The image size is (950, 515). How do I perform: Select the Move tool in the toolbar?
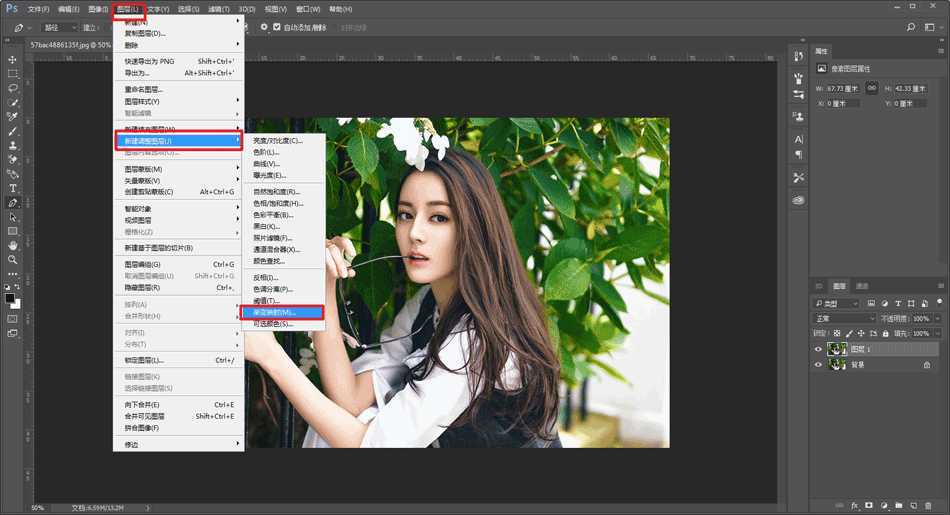[13, 60]
